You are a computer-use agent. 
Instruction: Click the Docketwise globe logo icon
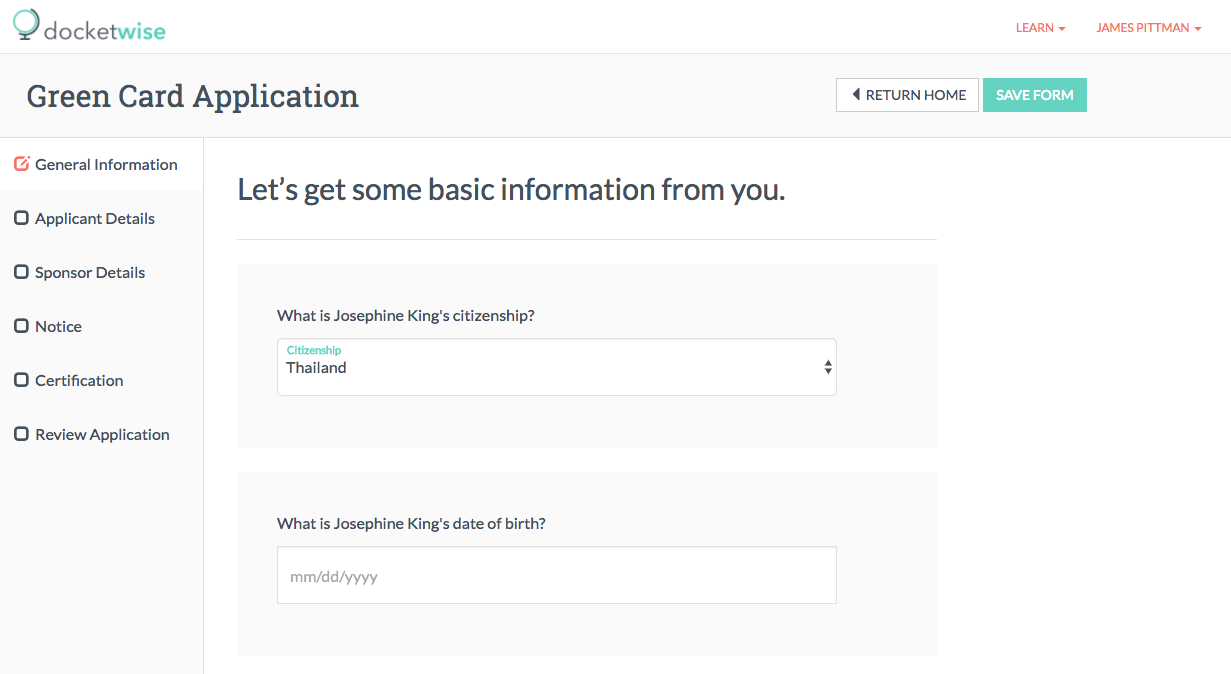pos(26,24)
